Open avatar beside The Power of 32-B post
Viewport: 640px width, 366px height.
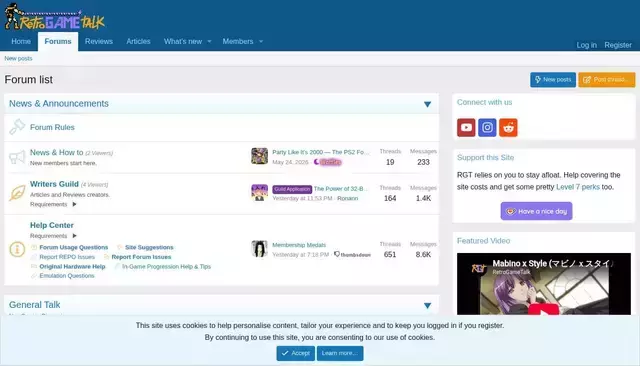tap(259, 193)
